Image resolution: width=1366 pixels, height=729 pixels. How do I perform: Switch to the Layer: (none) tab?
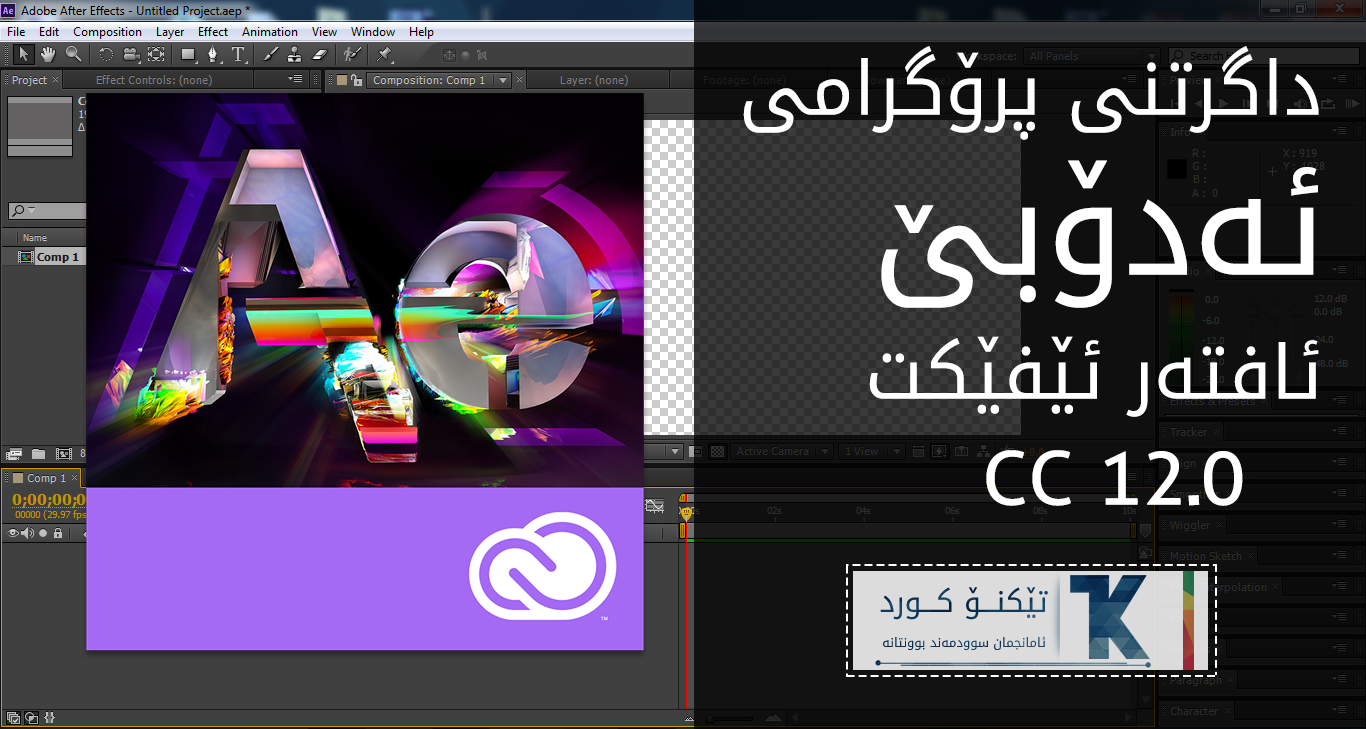coord(594,80)
